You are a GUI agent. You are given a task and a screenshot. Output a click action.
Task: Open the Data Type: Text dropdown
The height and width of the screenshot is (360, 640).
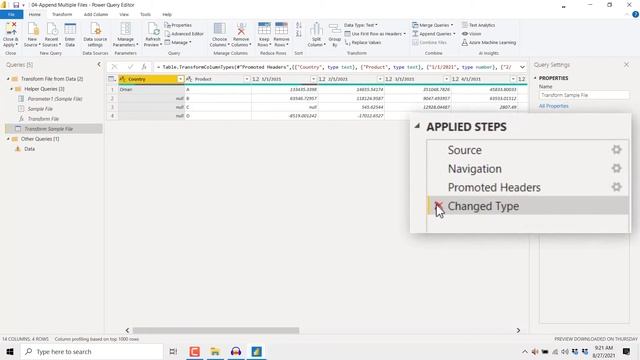[361, 25]
